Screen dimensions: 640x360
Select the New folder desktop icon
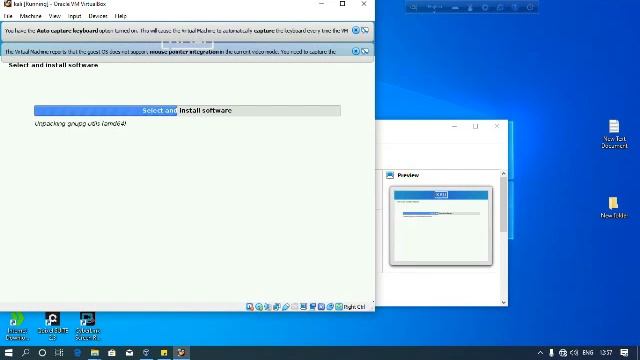613,207
